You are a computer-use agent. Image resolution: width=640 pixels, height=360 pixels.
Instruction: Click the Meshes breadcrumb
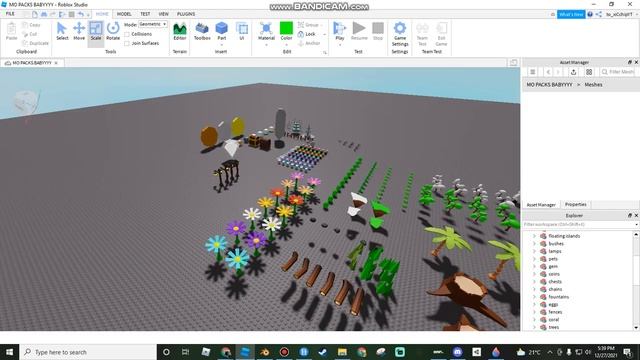click(593, 84)
